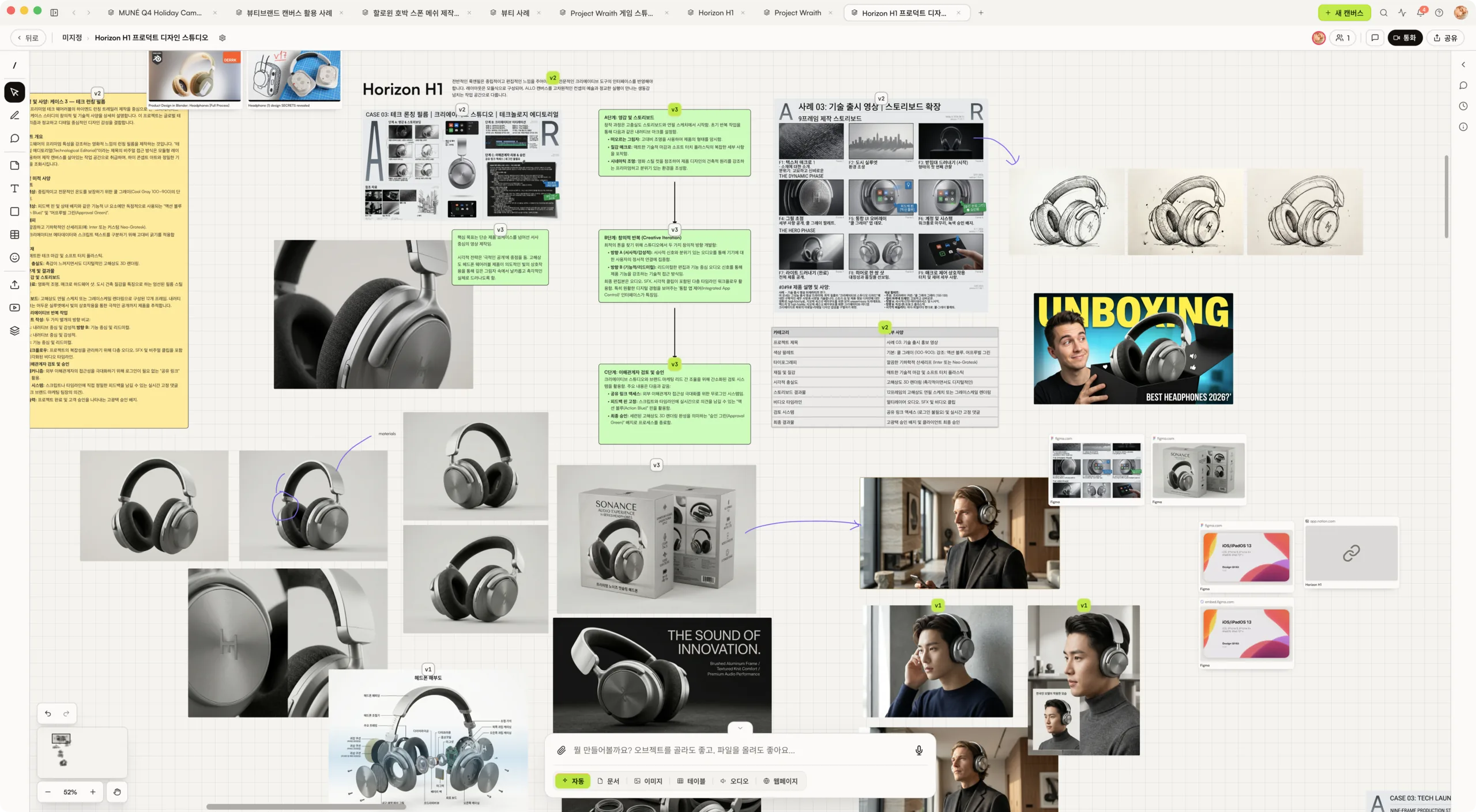The image size is (1476, 812).
Task: Click the 52% zoom level
Action: pyautogui.click(x=70, y=792)
